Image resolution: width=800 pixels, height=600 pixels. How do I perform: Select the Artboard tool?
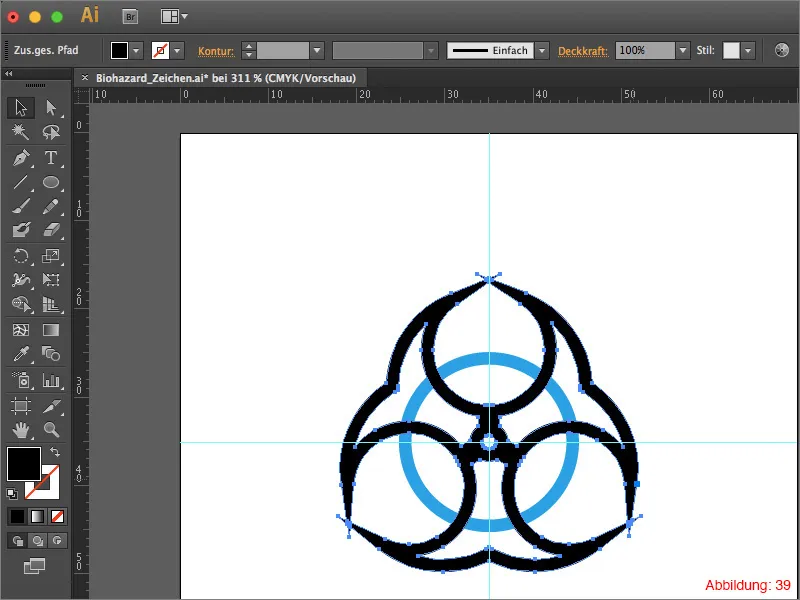(x=20, y=406)
